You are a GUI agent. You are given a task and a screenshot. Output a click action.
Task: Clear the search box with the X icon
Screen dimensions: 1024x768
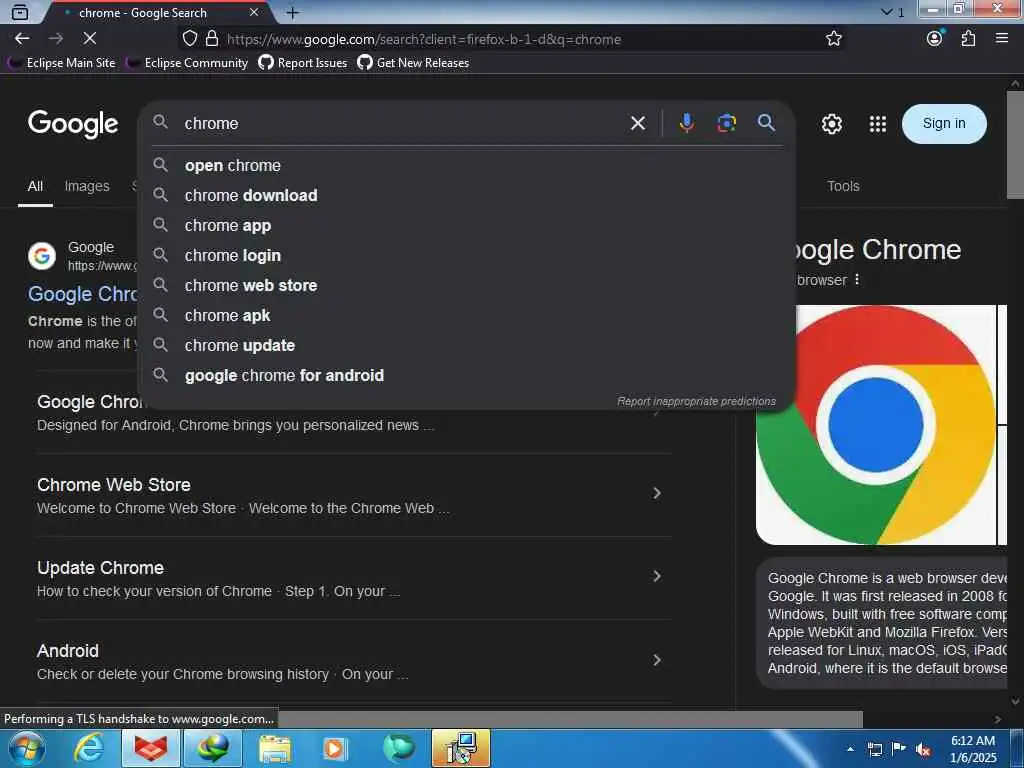(638, 123)
